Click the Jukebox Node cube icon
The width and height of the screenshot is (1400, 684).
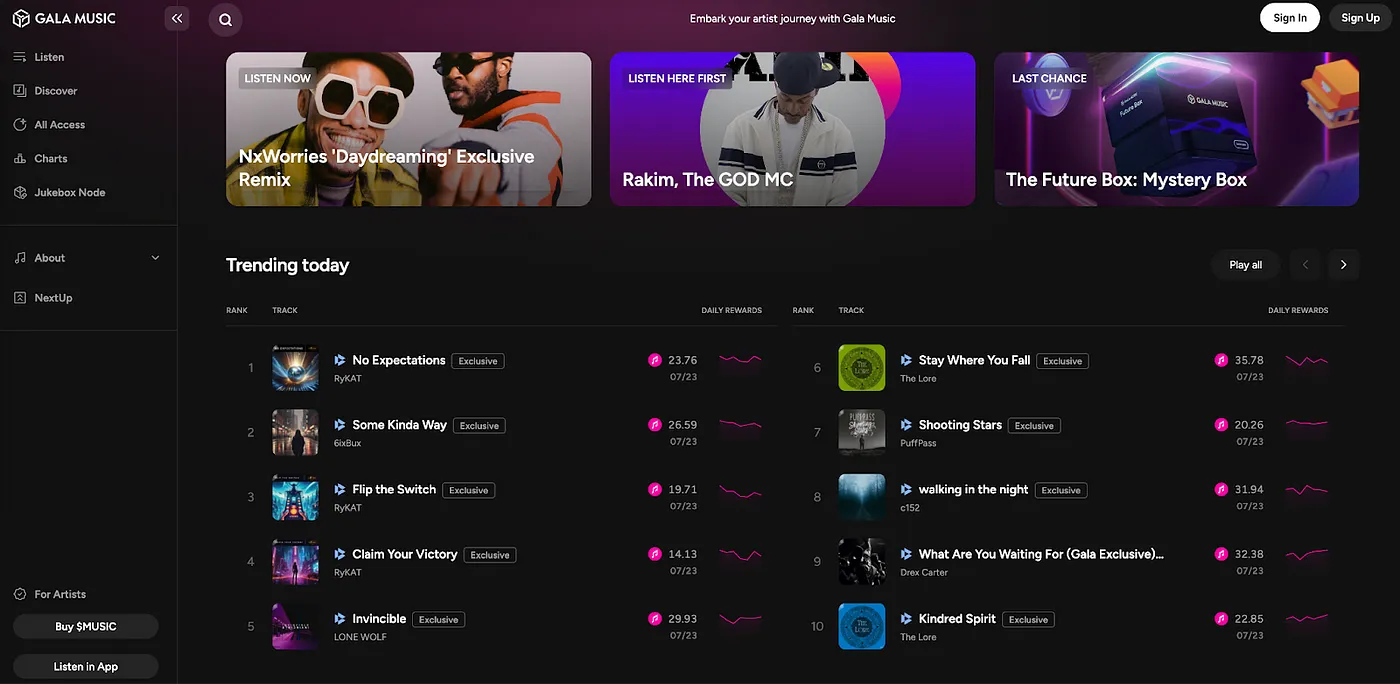click(x=20, y=192)
